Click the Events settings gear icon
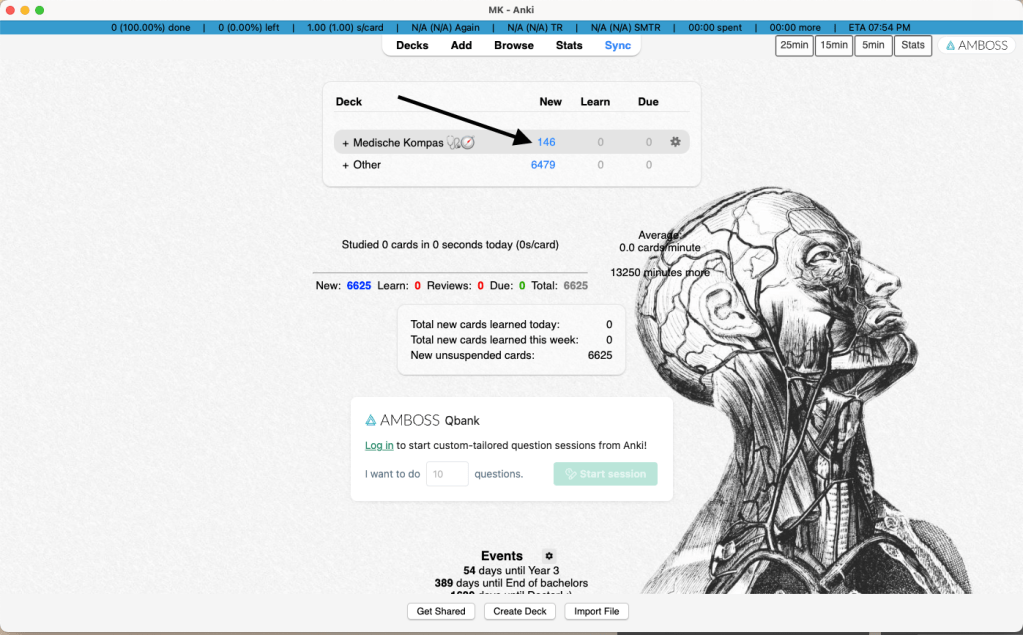 548,556
